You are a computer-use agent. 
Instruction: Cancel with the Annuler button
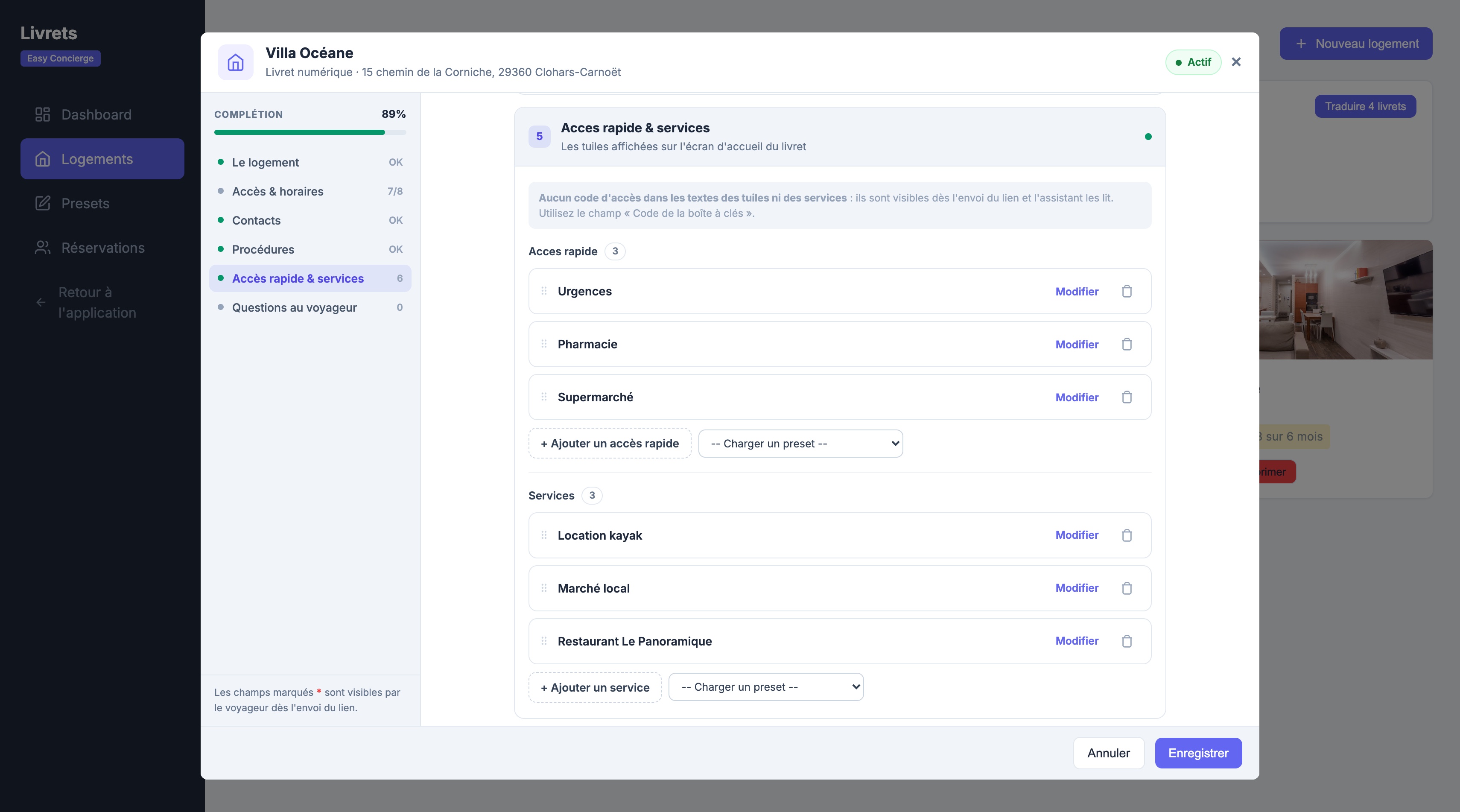point(1108,753)
